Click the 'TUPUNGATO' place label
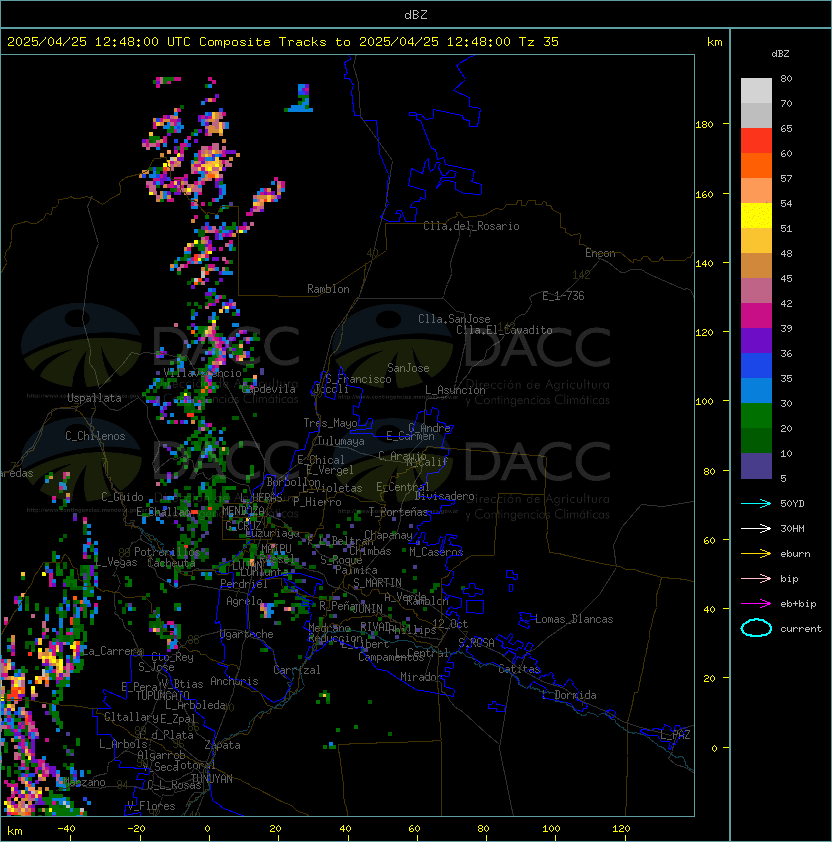The height and width of the screenshot is (842, 832). tap(162, 696)
